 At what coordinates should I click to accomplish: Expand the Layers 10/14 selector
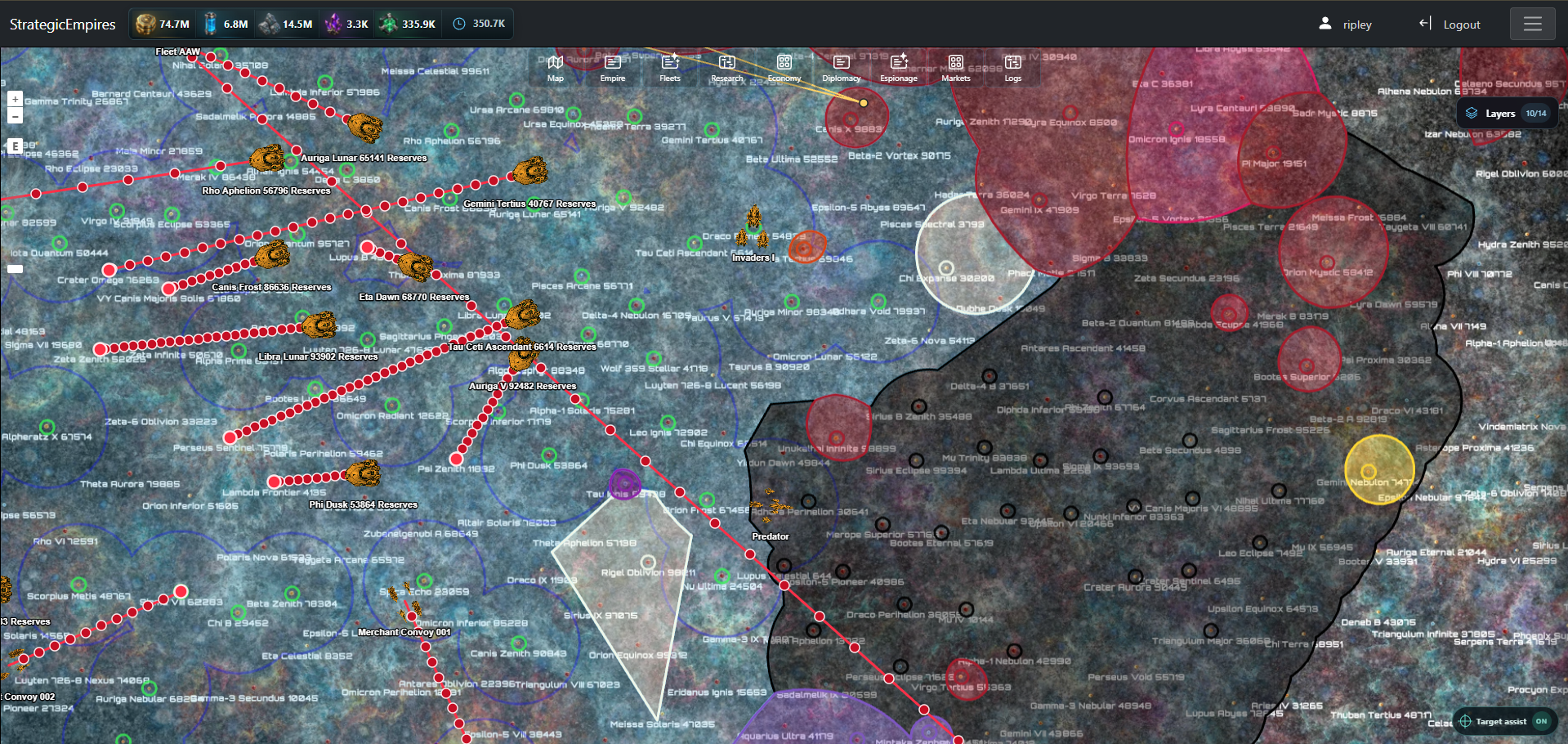tap(1506, 113)
